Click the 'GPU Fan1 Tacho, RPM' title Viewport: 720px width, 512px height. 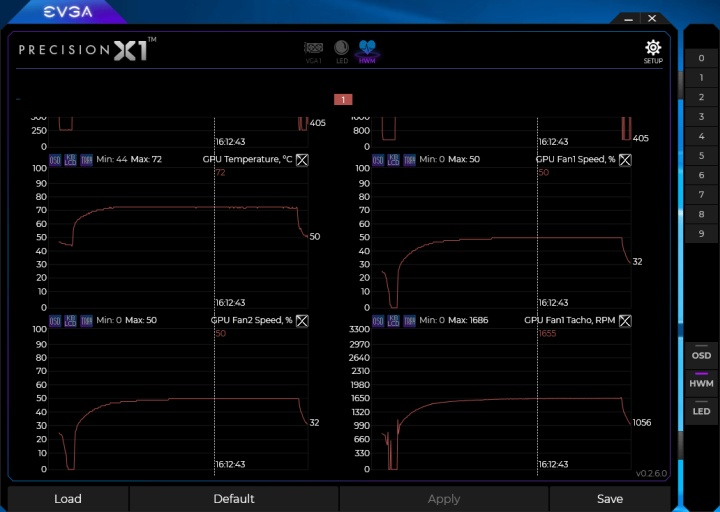tap(570, 320)
